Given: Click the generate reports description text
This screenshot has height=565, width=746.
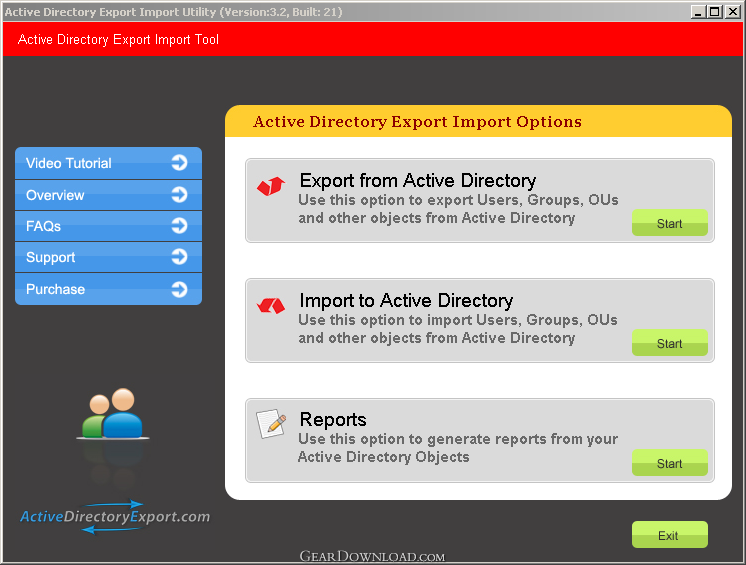Looking at the screenshot, I should tap(458, 448).
